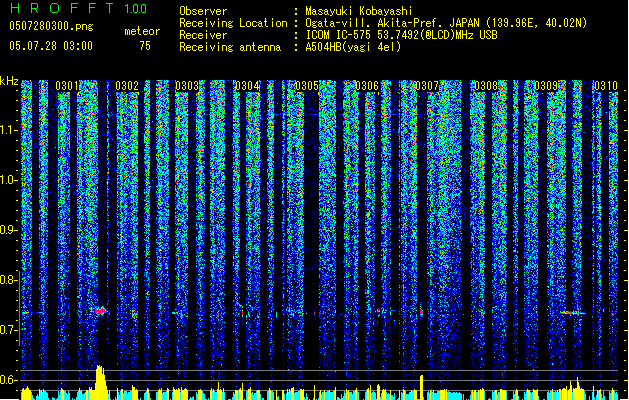Click the 0.8 frequency axis tick
629x400 pixels.
point(8,280)
